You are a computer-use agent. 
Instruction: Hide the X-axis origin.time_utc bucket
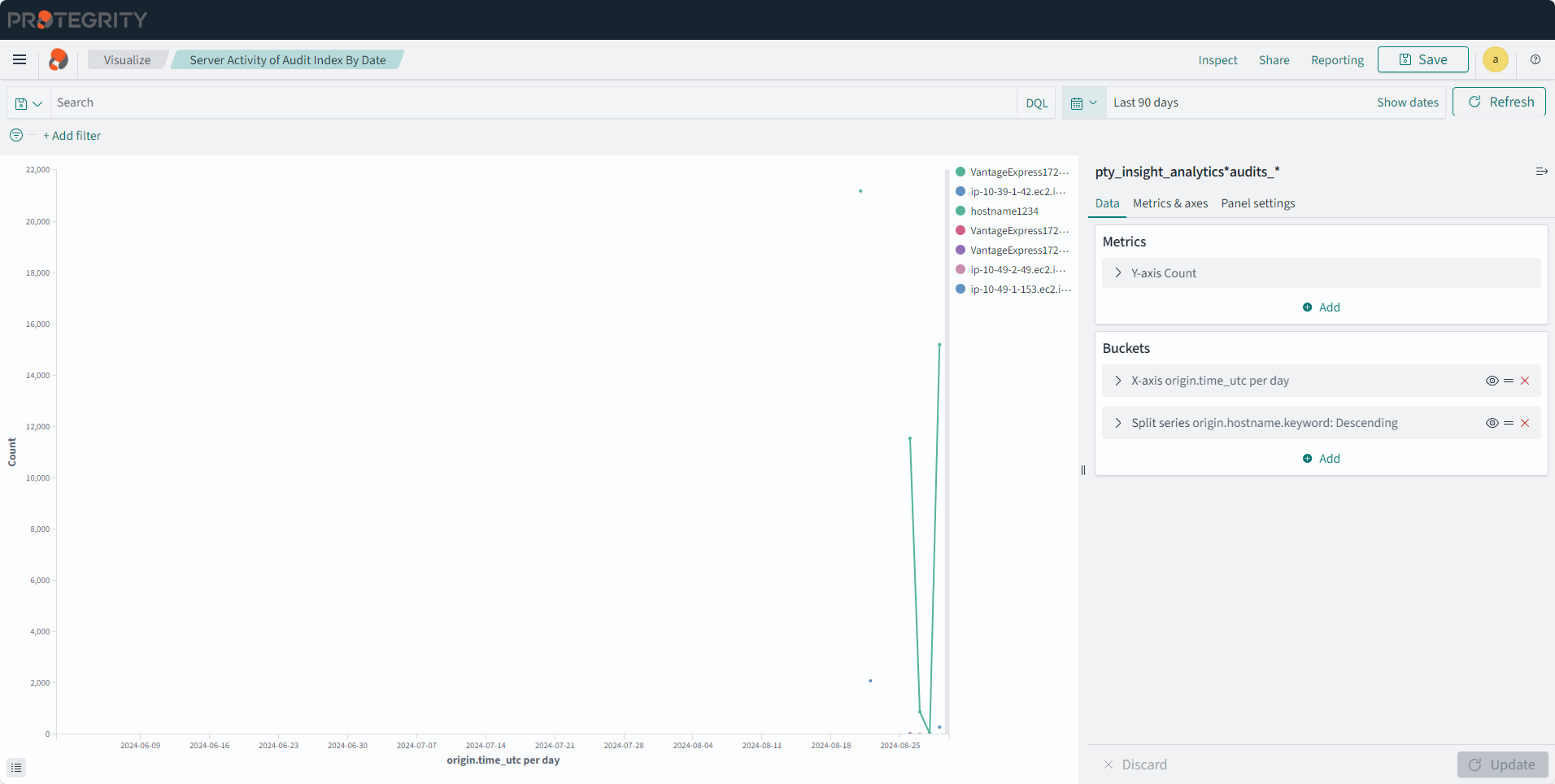1492,381
